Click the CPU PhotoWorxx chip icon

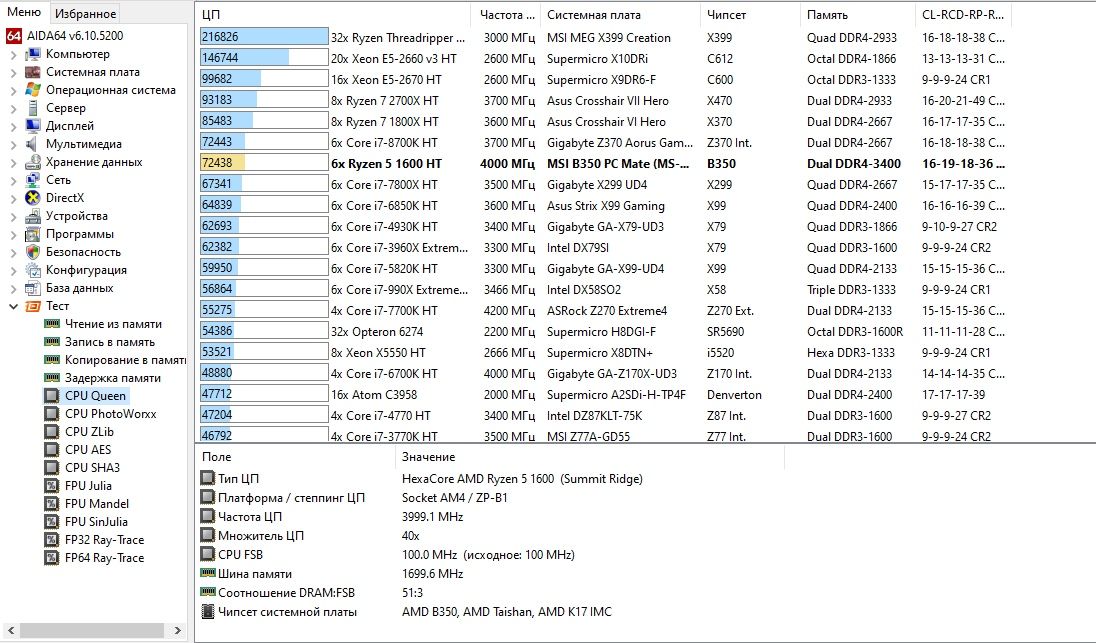click(x=52, y=414)
